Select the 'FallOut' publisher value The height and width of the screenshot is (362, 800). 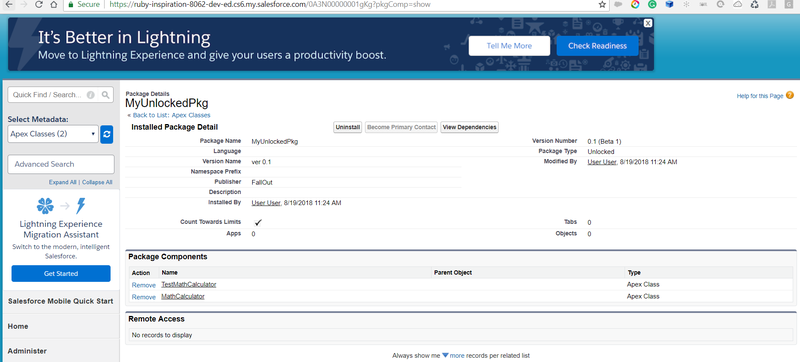262,182
